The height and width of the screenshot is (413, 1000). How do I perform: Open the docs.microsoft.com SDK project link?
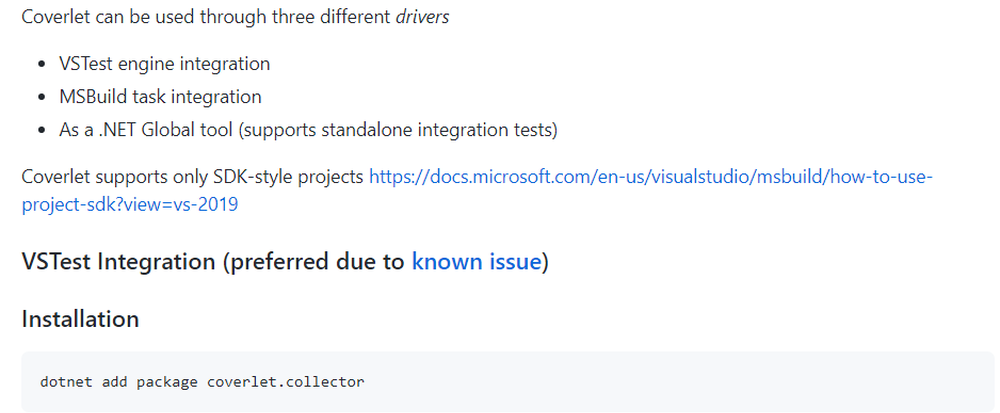pos(651,177)
